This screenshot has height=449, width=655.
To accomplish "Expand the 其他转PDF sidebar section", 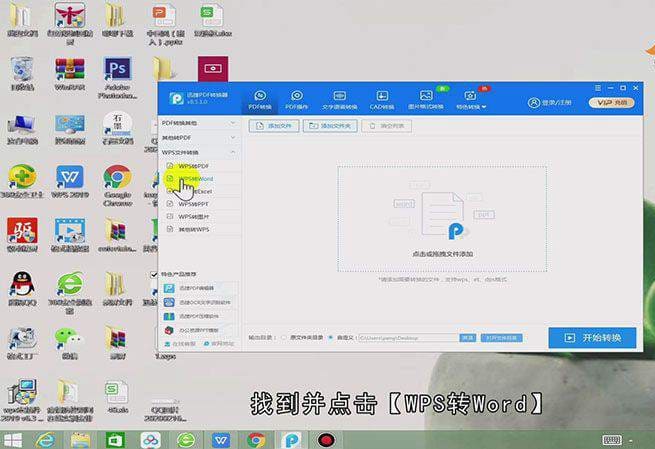I will 199,137.
